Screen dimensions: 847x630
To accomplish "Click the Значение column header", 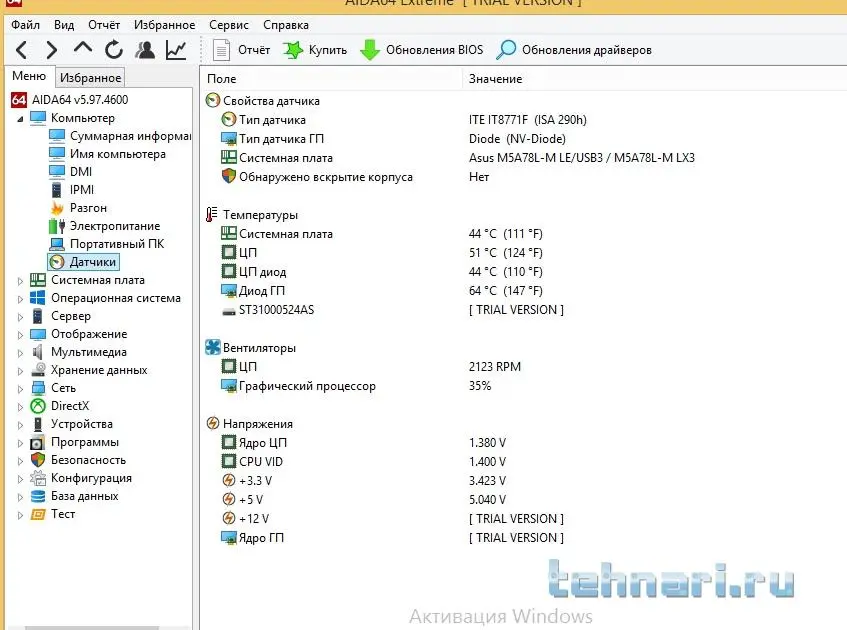I will point(655,79).
